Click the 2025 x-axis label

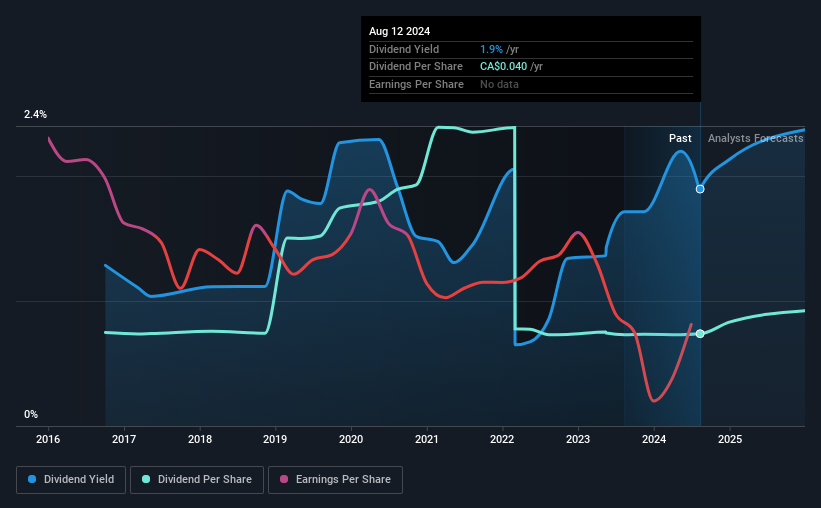click(730, 439)
